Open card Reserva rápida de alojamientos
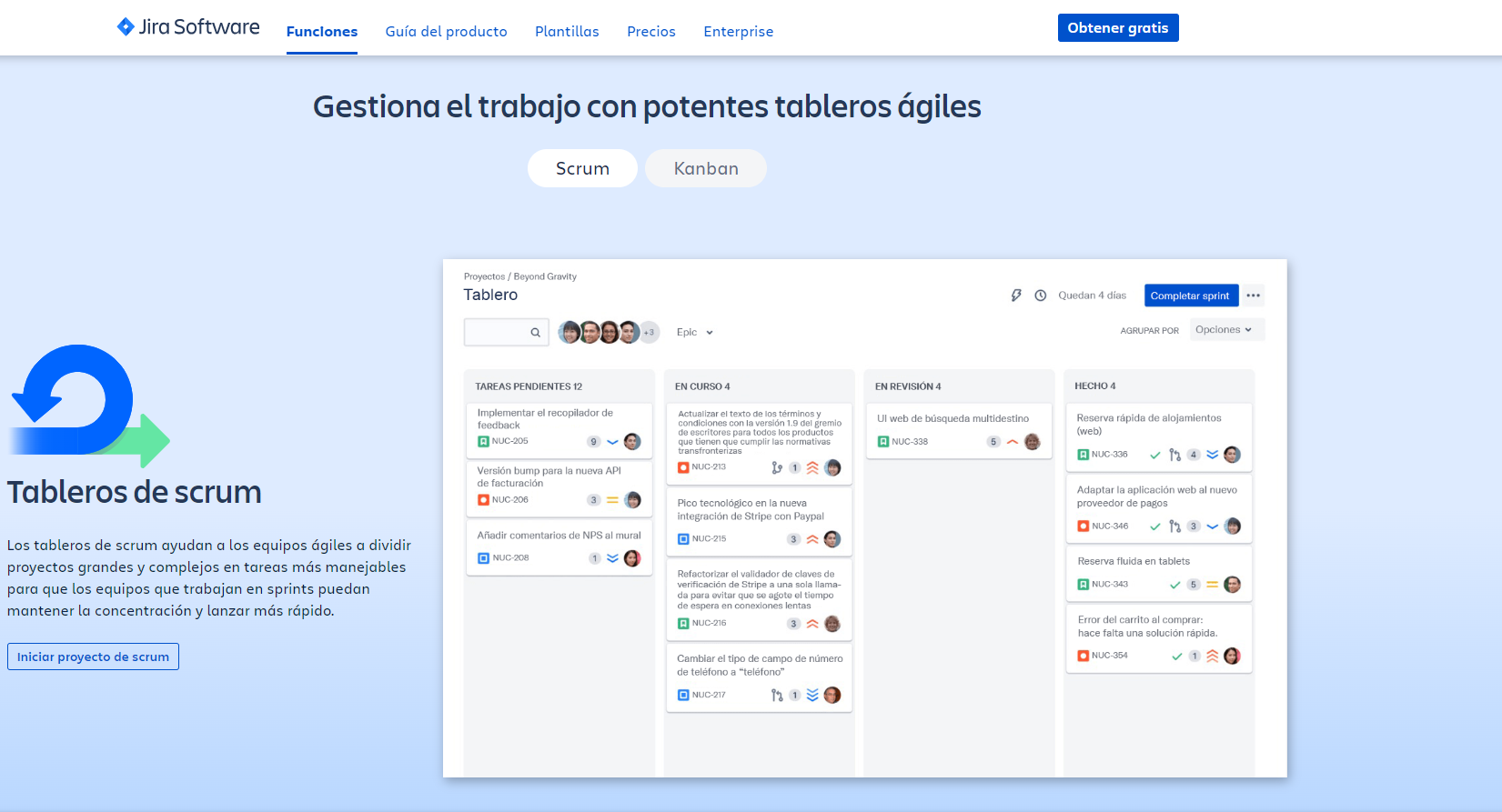This screenshot has width=1502, height=812. (1159, 436)
